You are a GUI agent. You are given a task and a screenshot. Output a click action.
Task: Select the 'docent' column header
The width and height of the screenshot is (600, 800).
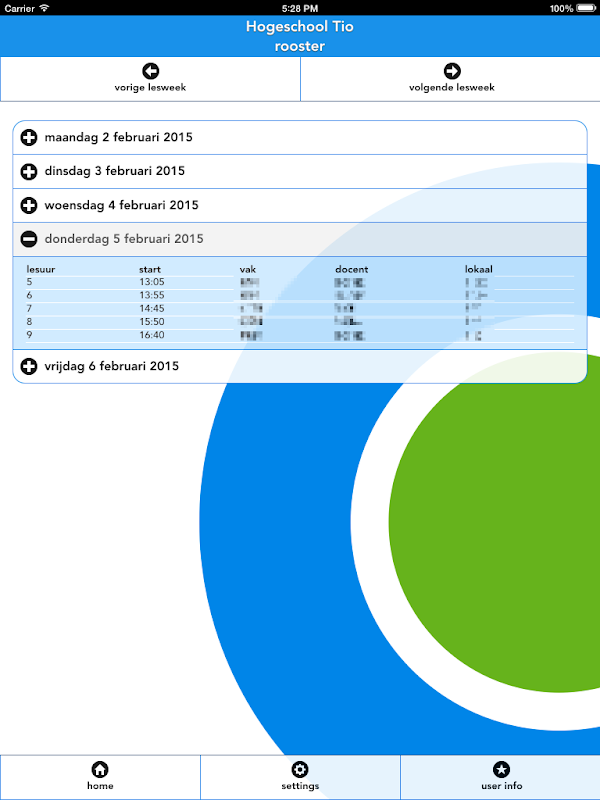(x=352, y=269)
